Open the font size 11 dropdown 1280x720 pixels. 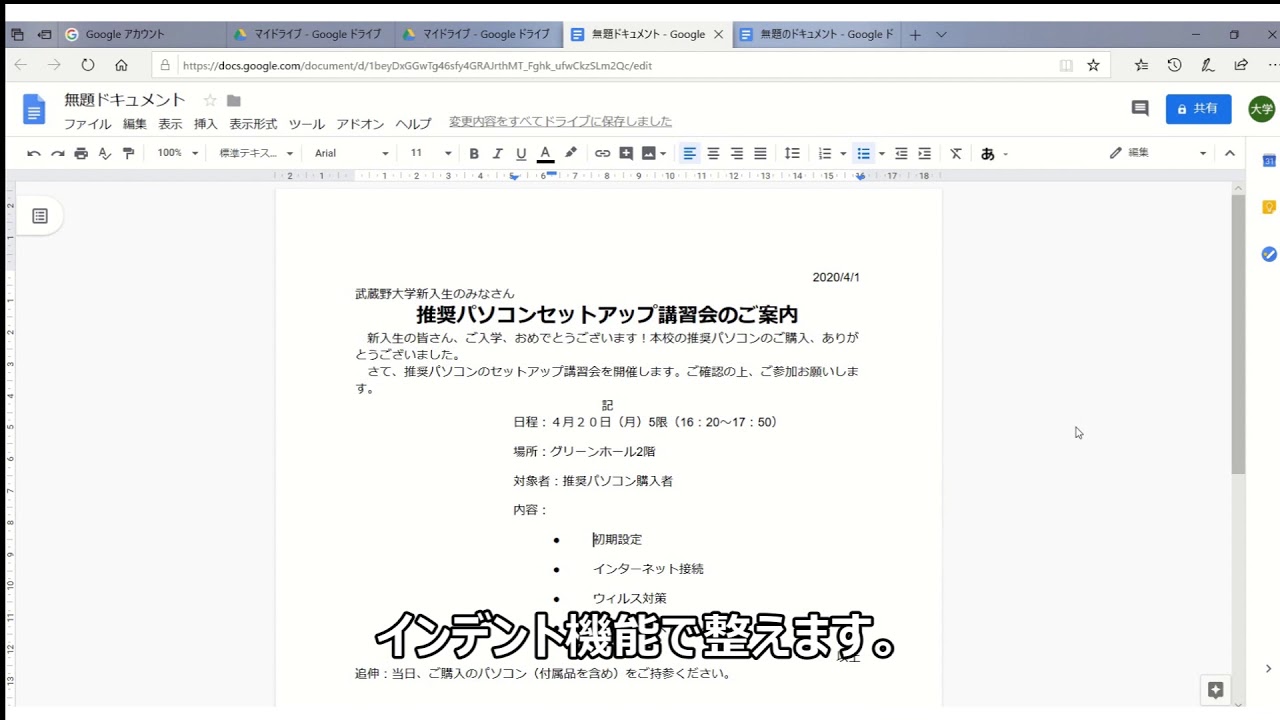[x=430, y=153]
